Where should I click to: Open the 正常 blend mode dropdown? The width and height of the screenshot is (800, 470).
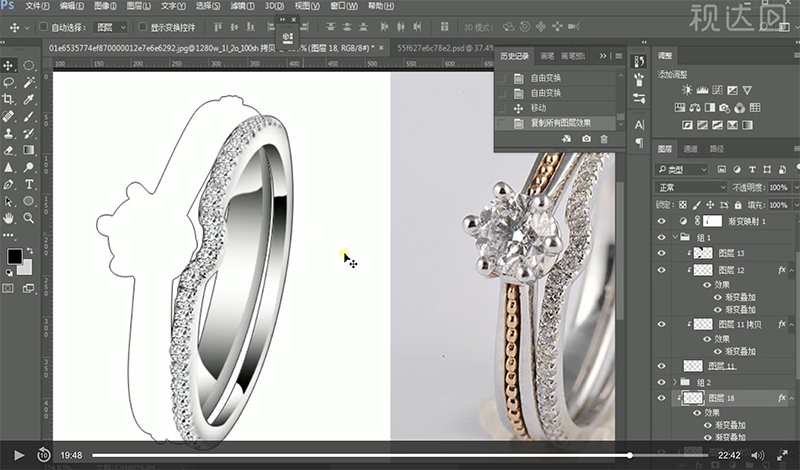point(691,187)
